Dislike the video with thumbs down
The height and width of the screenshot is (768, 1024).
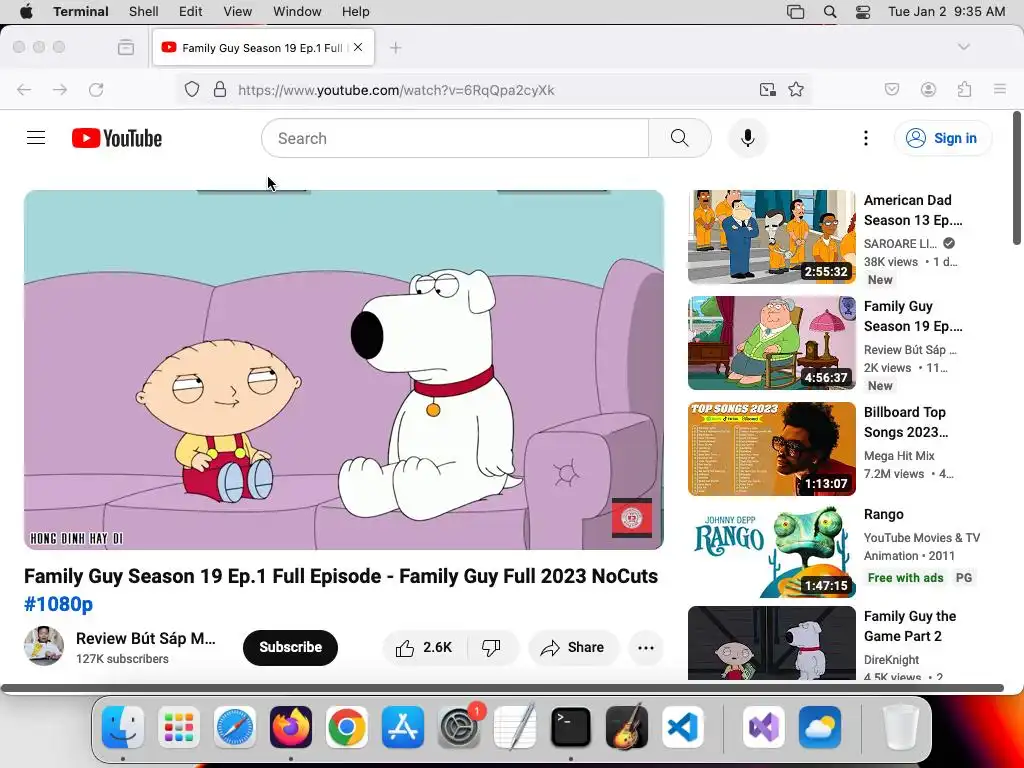point(491,647)
